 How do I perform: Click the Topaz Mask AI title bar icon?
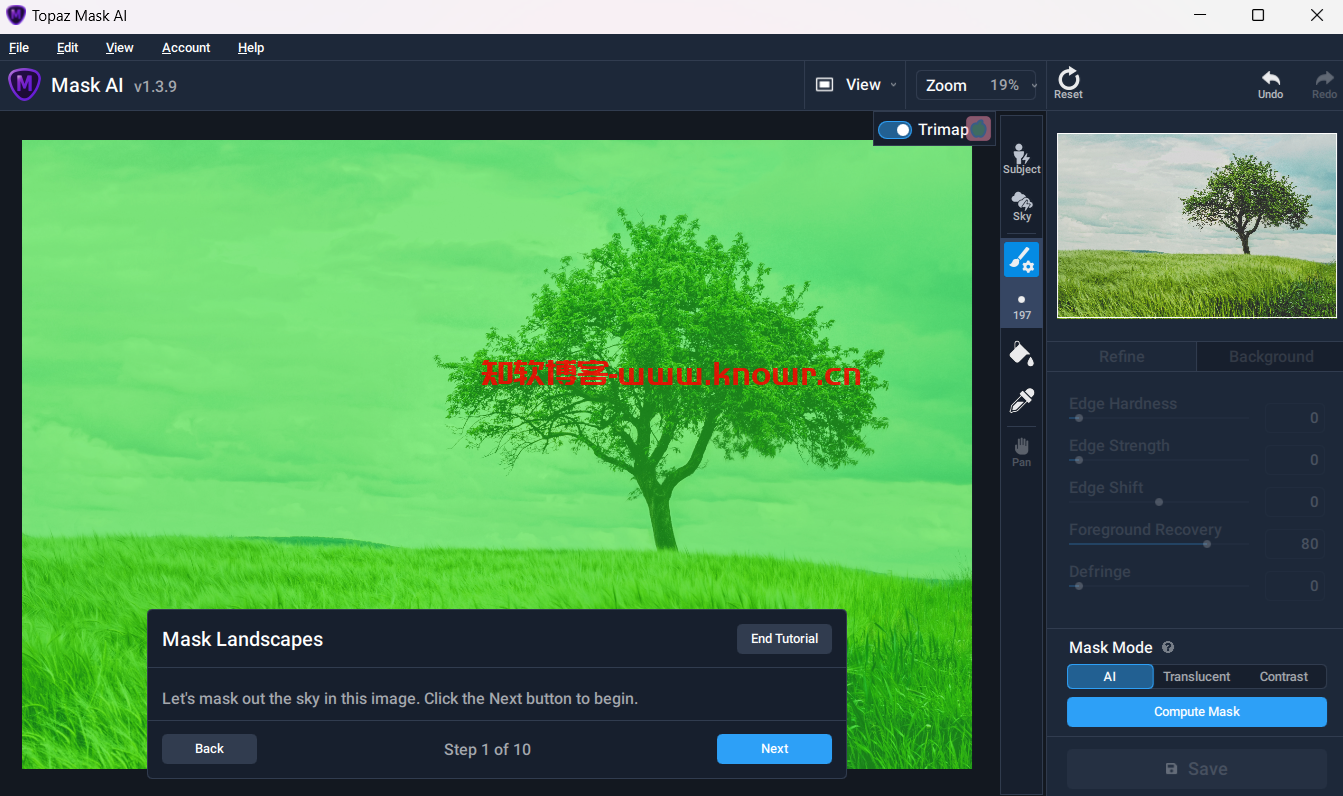point(15,16)
